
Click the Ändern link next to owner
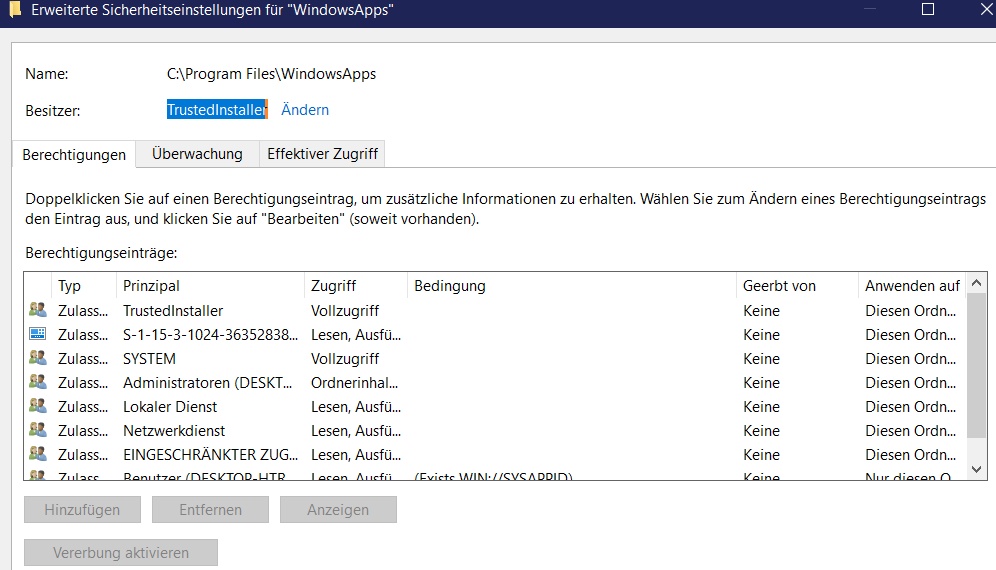coord(305,109)
